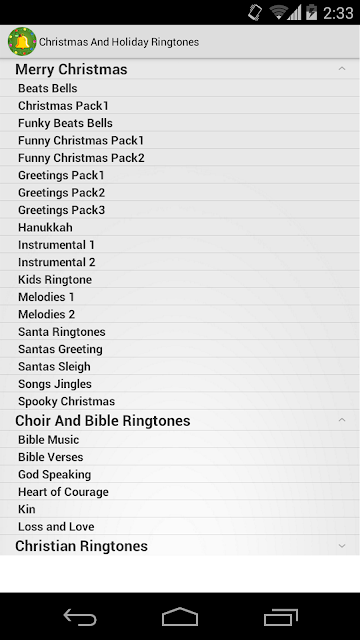Select Heart of Courage item
The width and height of the screenshot is (360, 640).
(x=180, y=492)
